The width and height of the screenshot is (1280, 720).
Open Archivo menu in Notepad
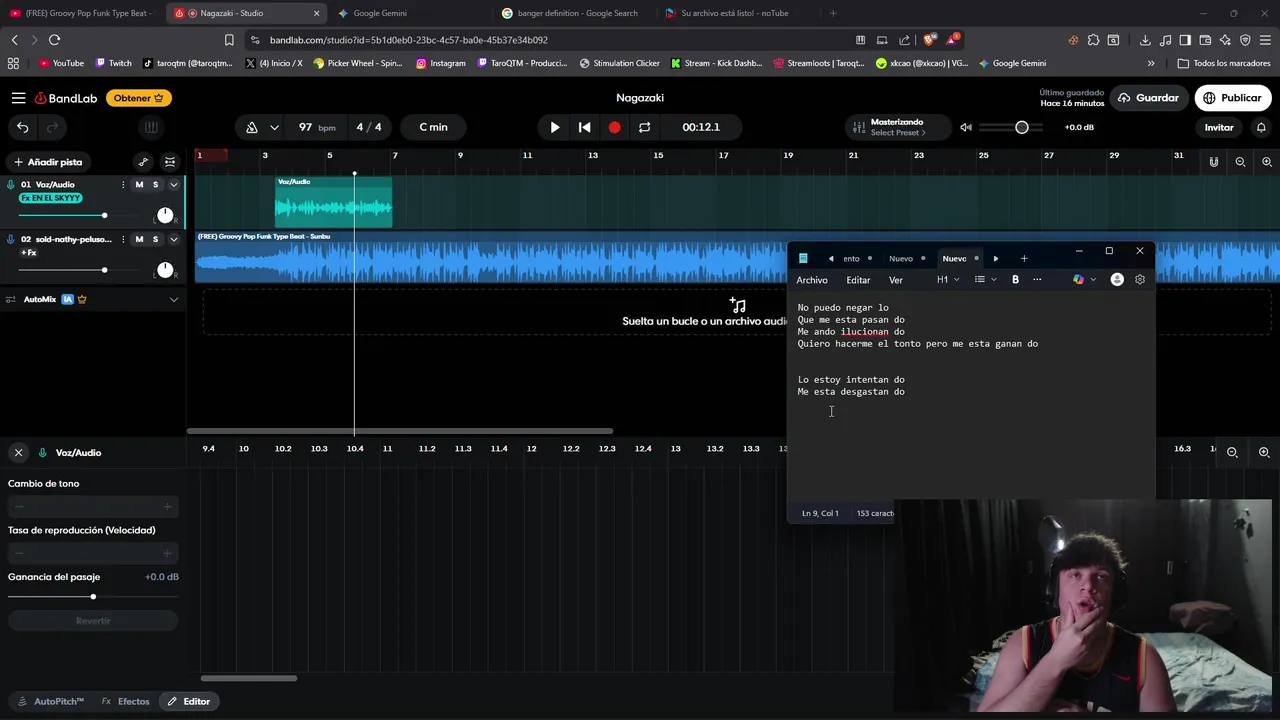(x=812, y=280)
